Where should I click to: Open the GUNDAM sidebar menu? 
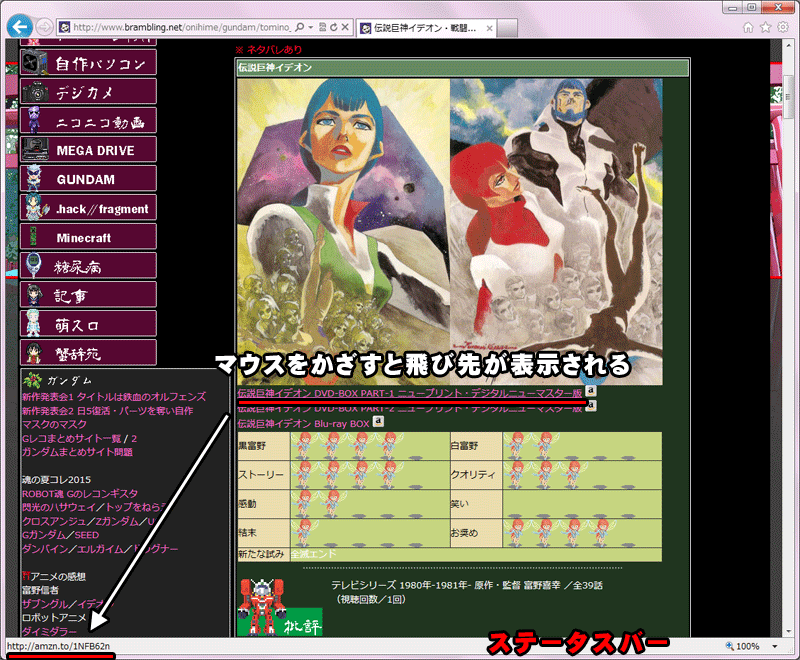(88, 179)
